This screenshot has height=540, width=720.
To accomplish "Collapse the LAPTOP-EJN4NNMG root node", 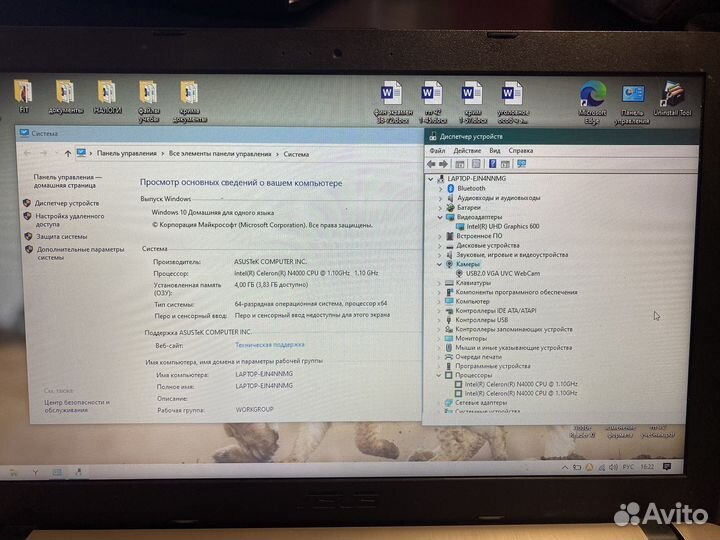I will pyautogui.click(x=431, y=179).
